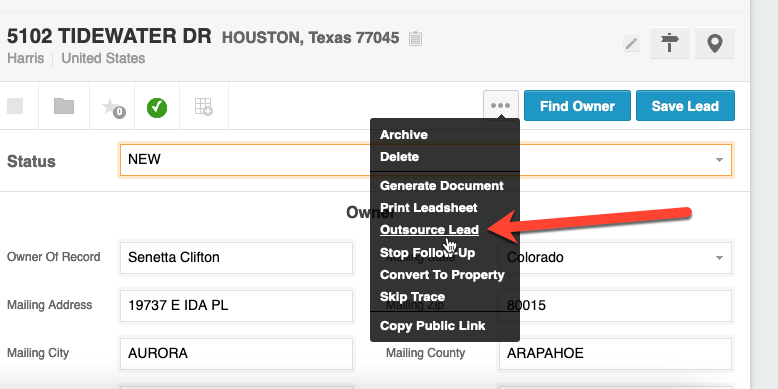778x389 pixels.
Task: Select Skip Trace menu entry
Action: pos(412,297)
